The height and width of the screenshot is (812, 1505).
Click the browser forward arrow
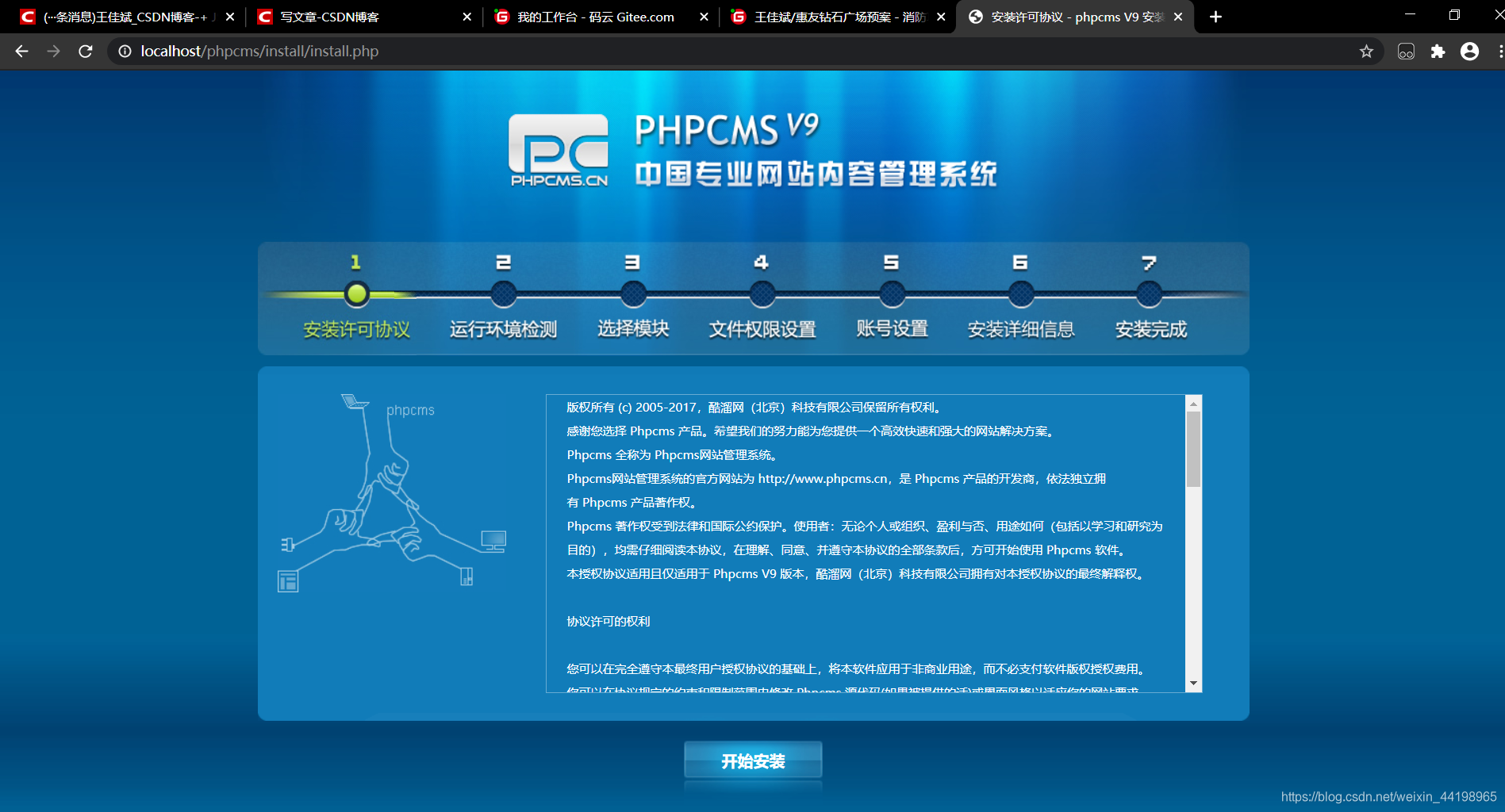pyautogui.click(x=53, y=52)
